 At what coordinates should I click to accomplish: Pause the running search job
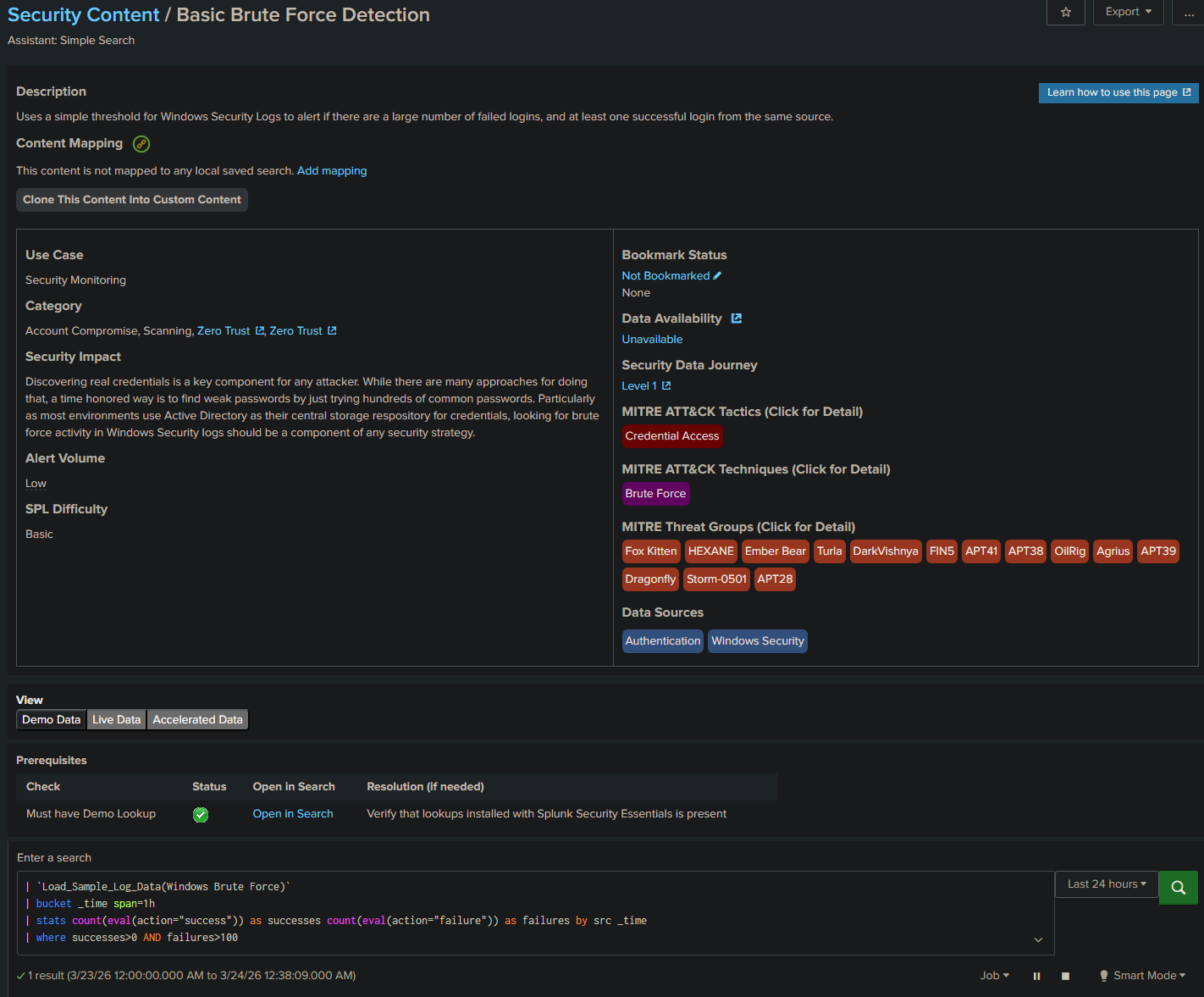click(1036, 975)
